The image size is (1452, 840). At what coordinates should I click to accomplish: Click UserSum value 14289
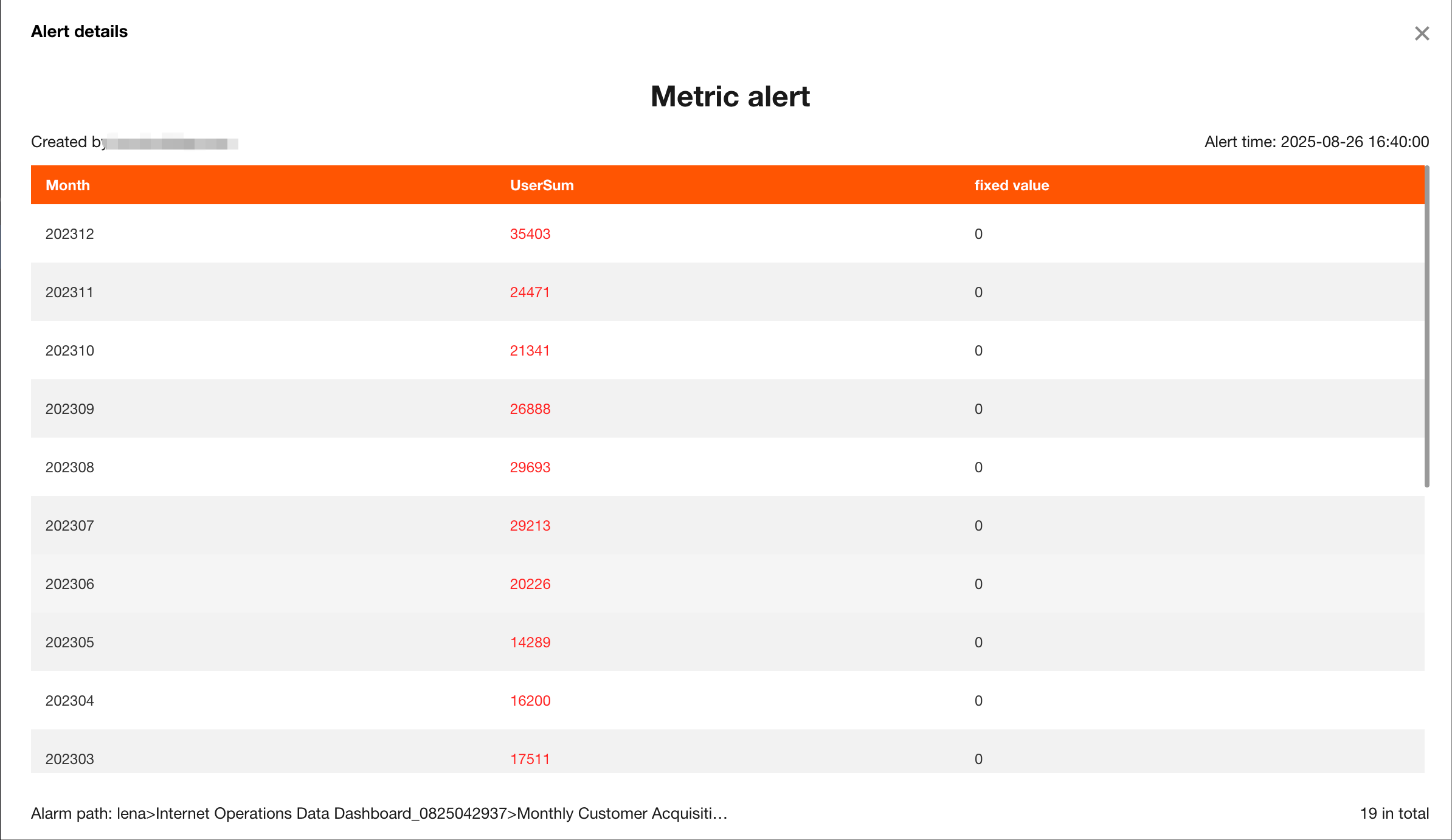click(x=530, y=642)
